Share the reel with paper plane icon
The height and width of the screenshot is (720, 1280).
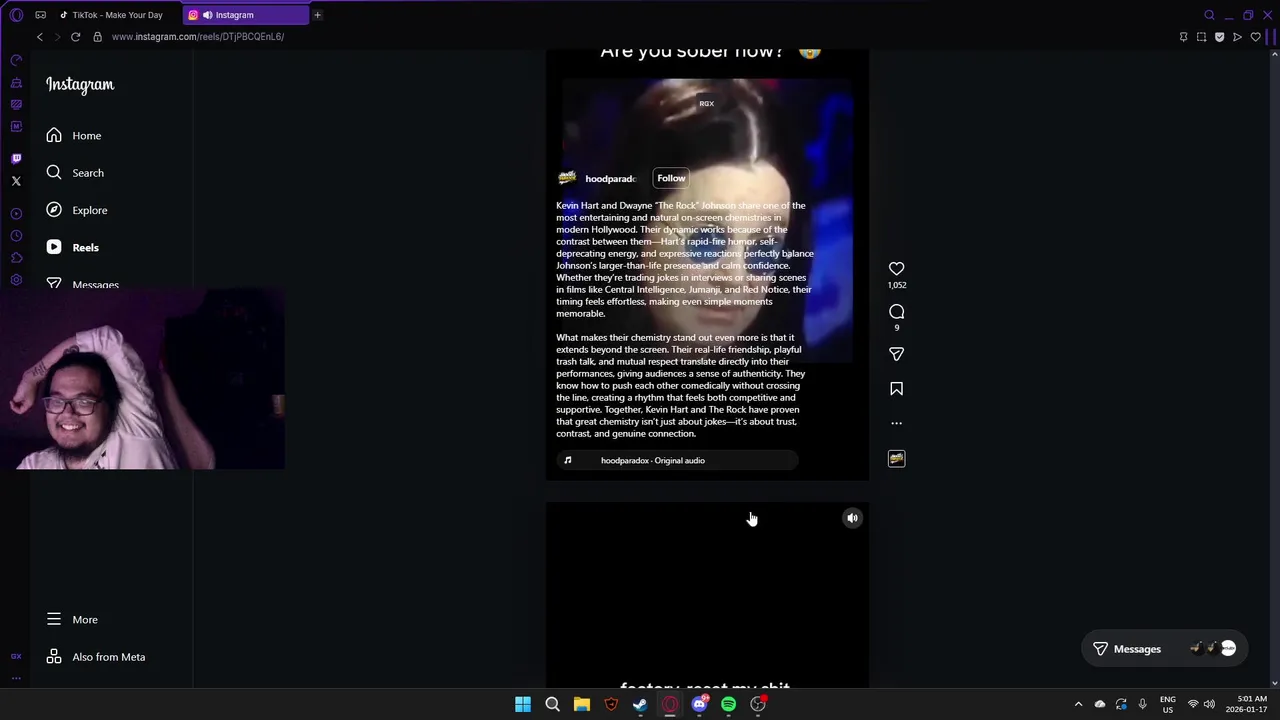pos(896,354)
